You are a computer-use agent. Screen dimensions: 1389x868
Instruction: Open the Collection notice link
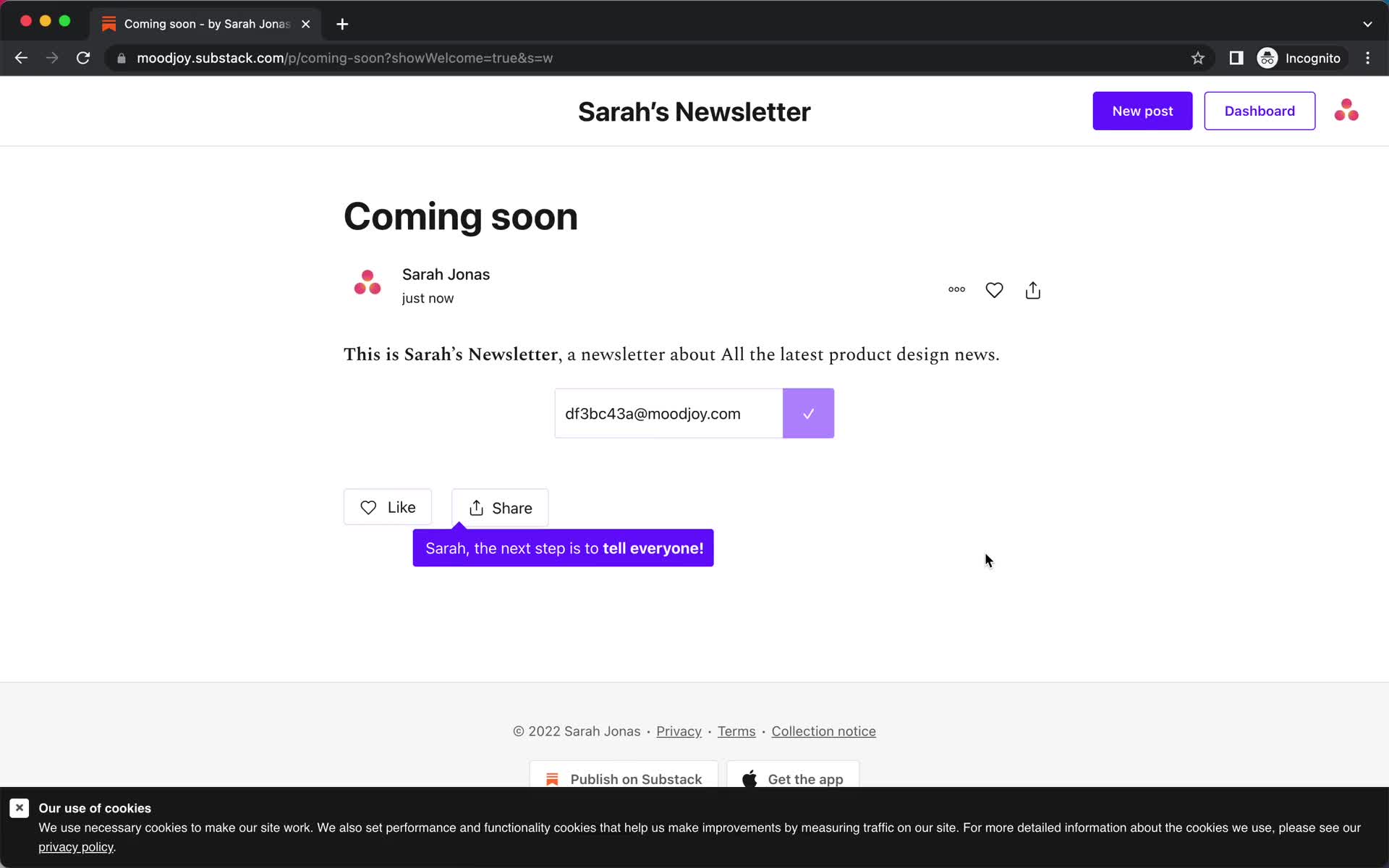(x=823, y=731)
